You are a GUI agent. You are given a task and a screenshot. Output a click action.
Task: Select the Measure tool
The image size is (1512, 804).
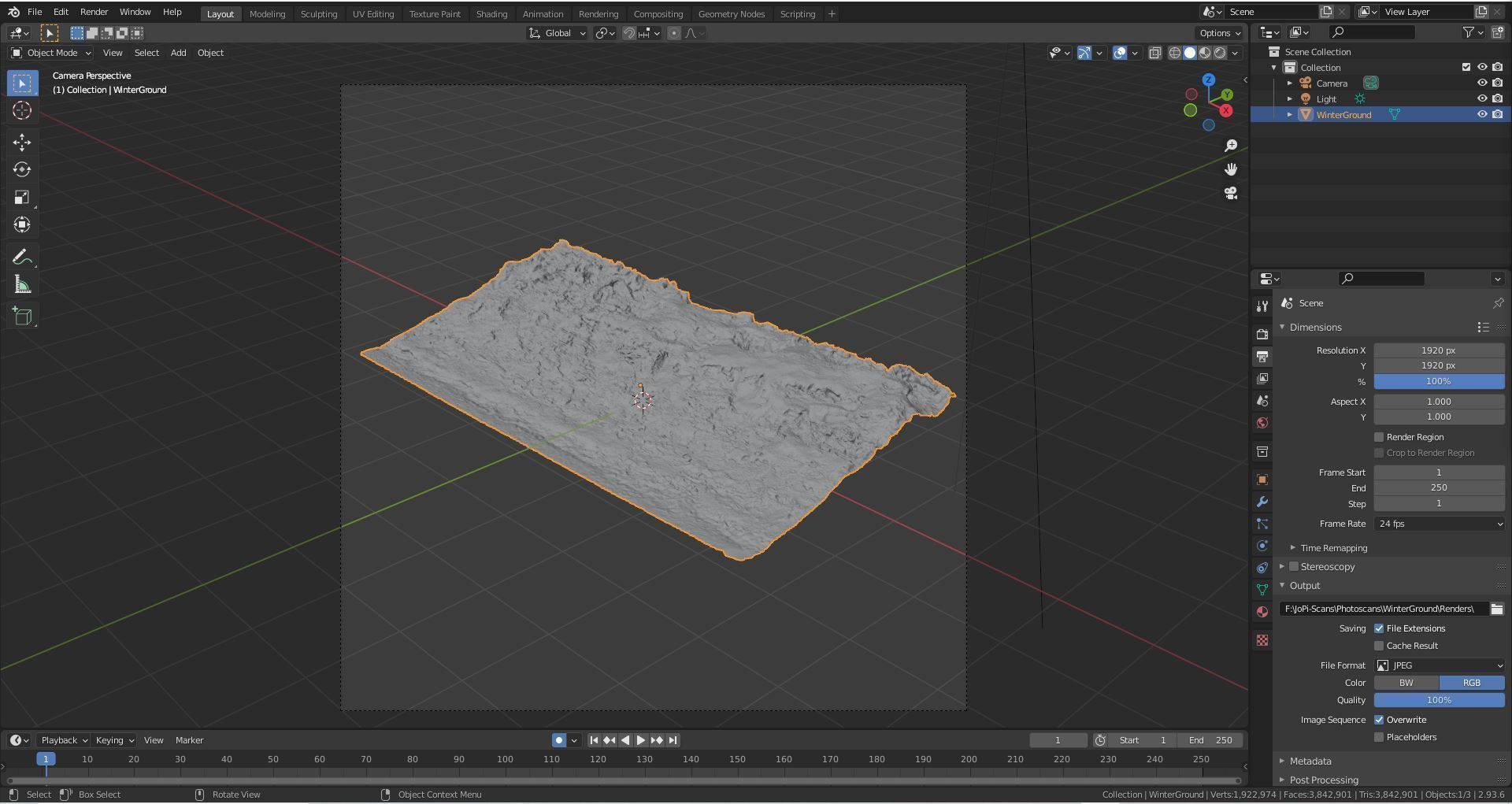coord(22,285)
